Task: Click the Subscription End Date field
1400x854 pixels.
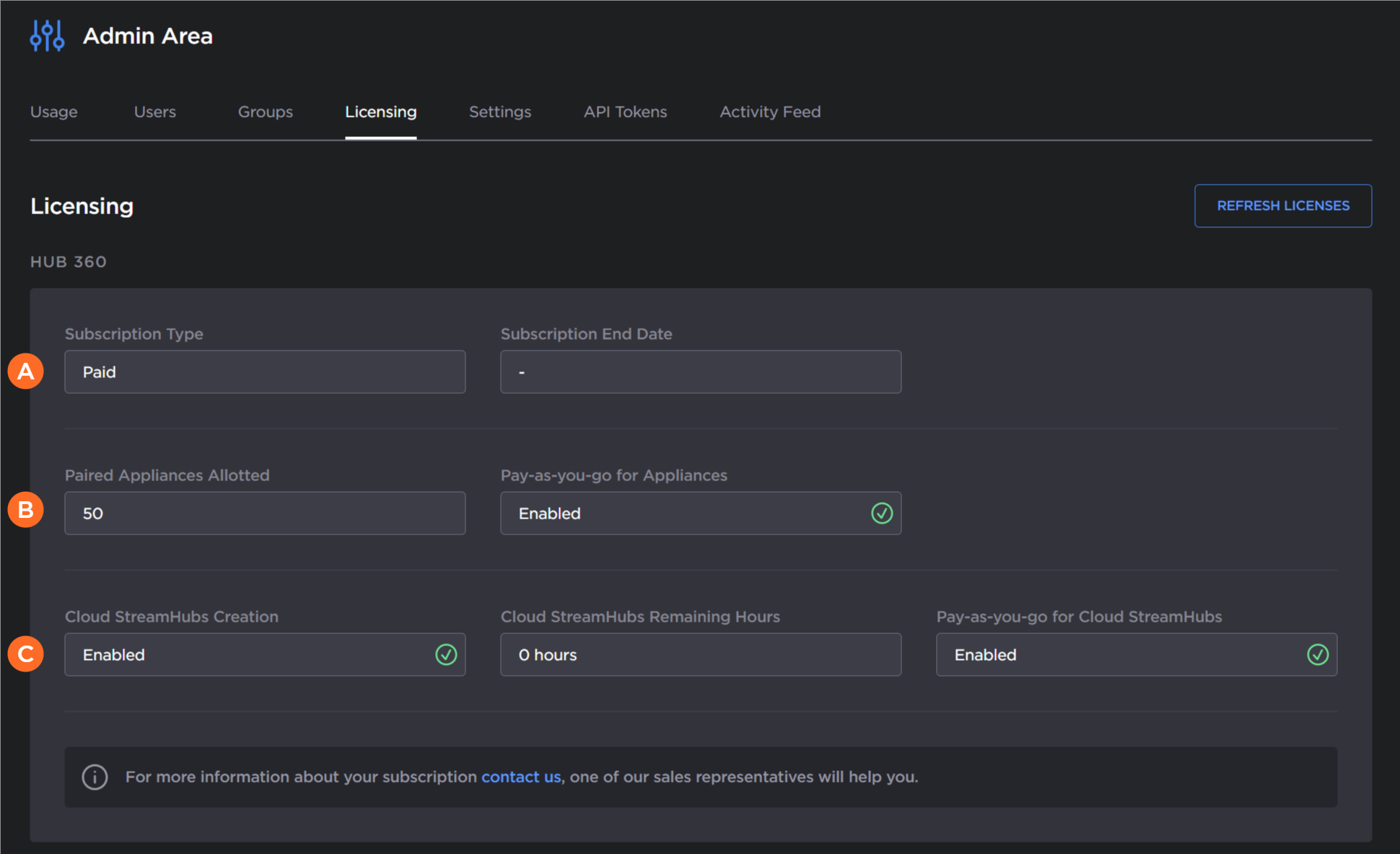Action: coord(700,372)
